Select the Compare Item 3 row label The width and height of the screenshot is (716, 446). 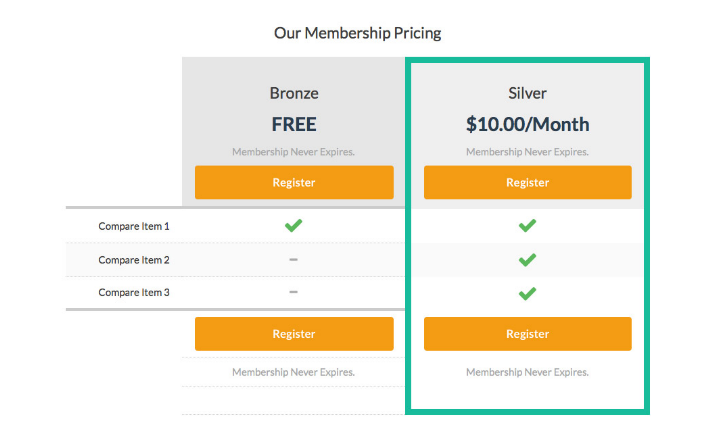click(x=134, y=292)
